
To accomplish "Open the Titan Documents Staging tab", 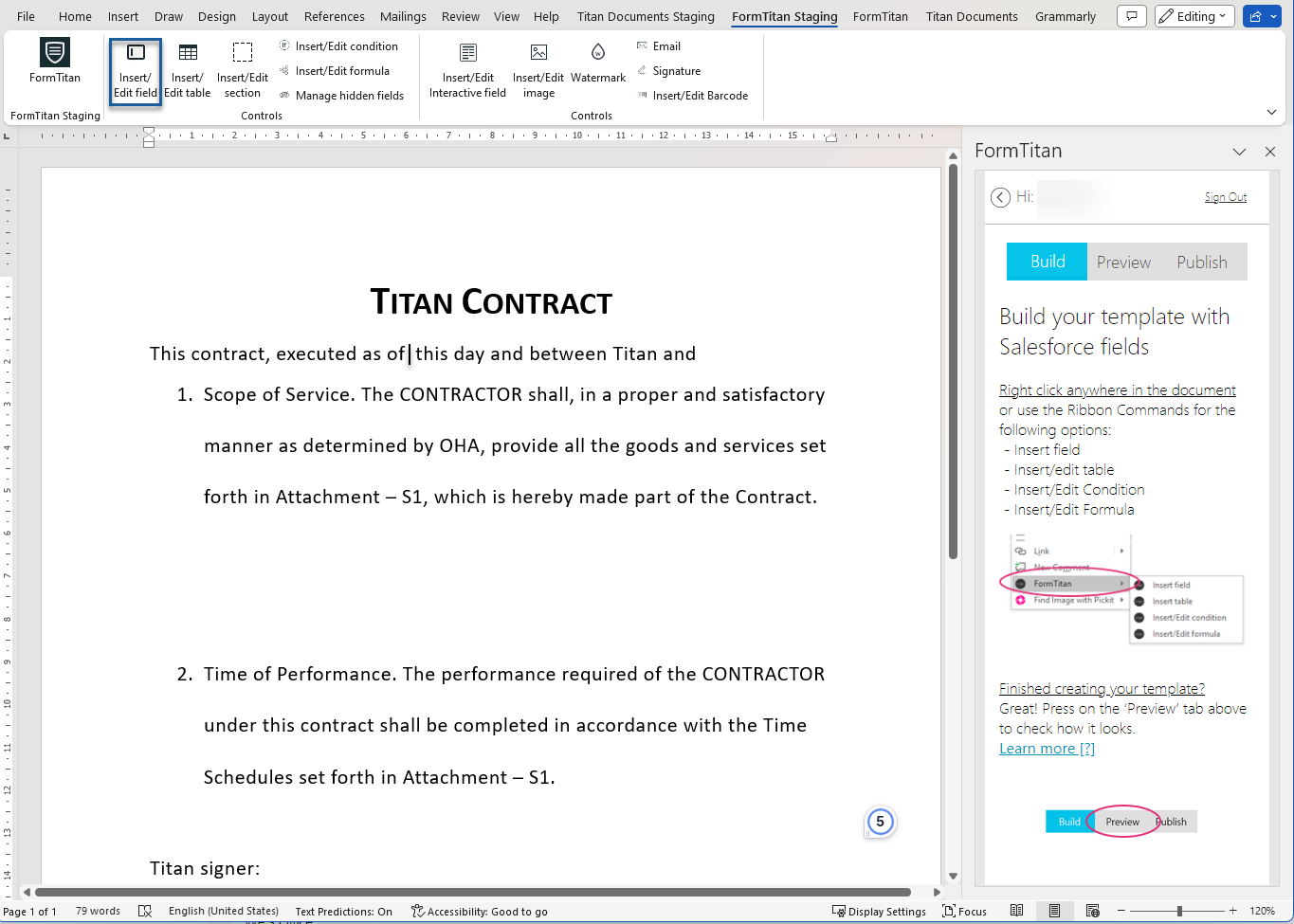I will click(x=646, y=16).
